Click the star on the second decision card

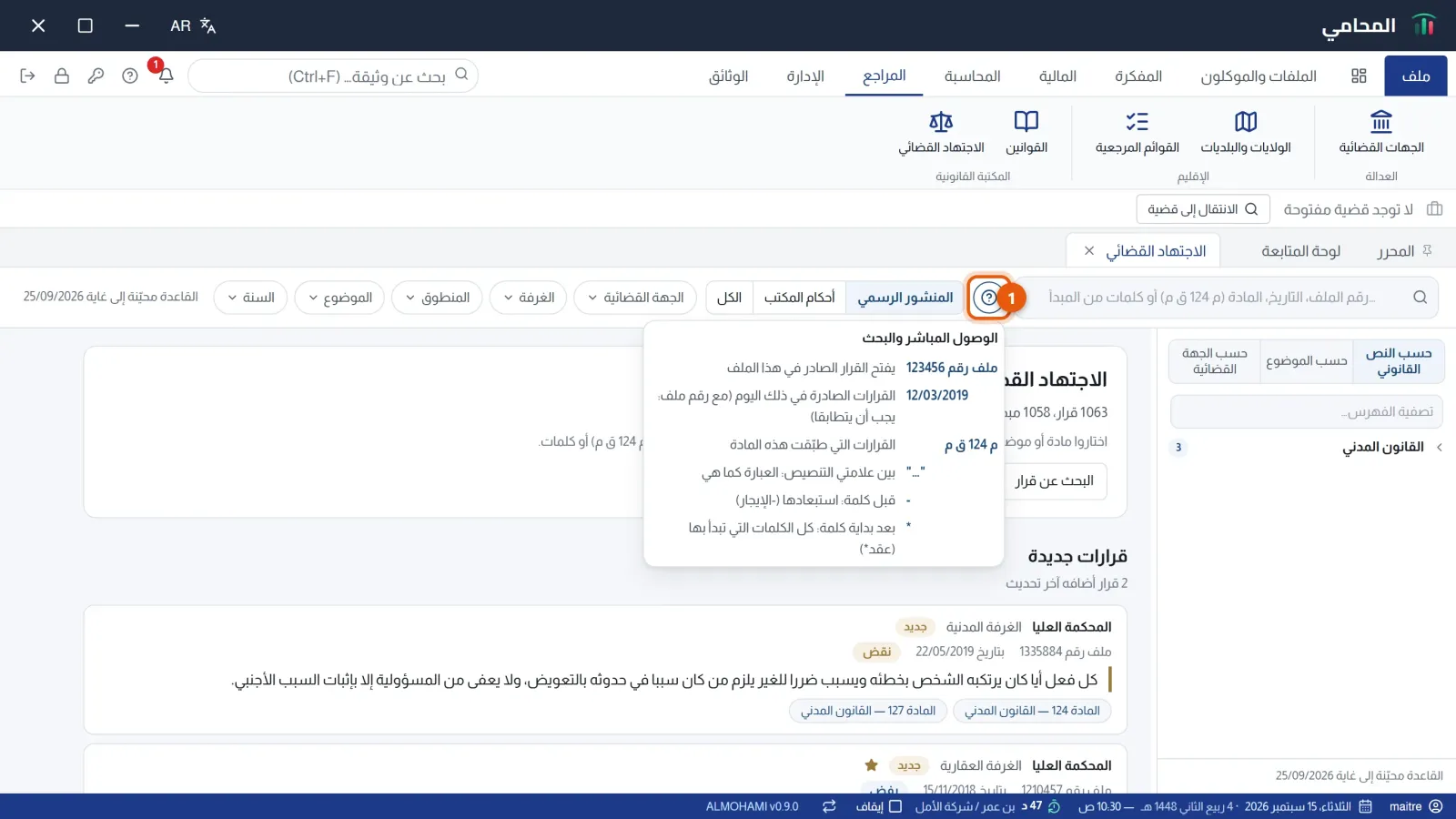click(x=871, y=765)
